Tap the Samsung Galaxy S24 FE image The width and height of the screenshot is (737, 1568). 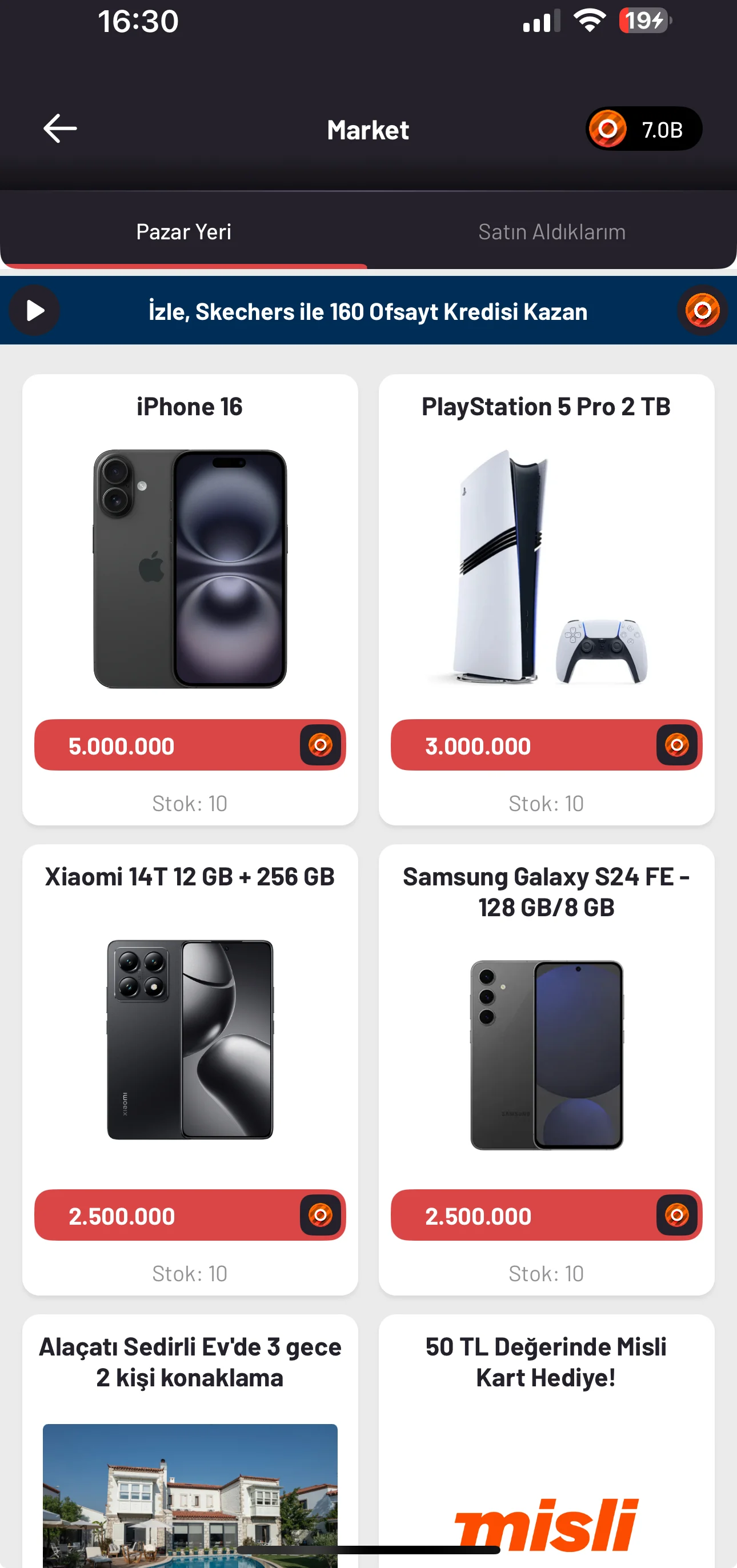546,1054
